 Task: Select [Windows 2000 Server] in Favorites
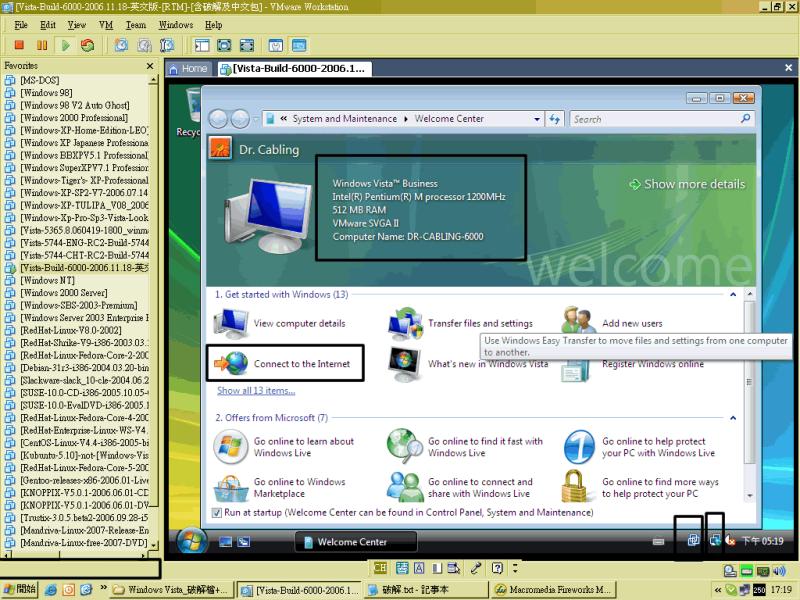[x=64, y=293]
